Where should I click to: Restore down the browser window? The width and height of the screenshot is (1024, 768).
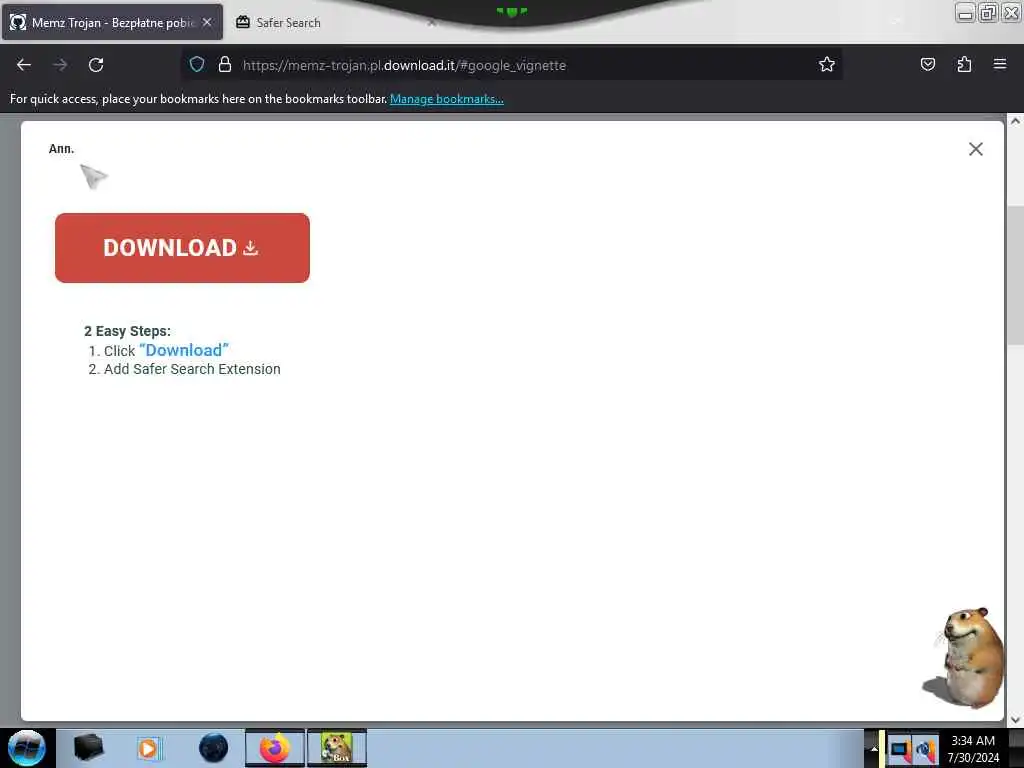coord(988,12)
